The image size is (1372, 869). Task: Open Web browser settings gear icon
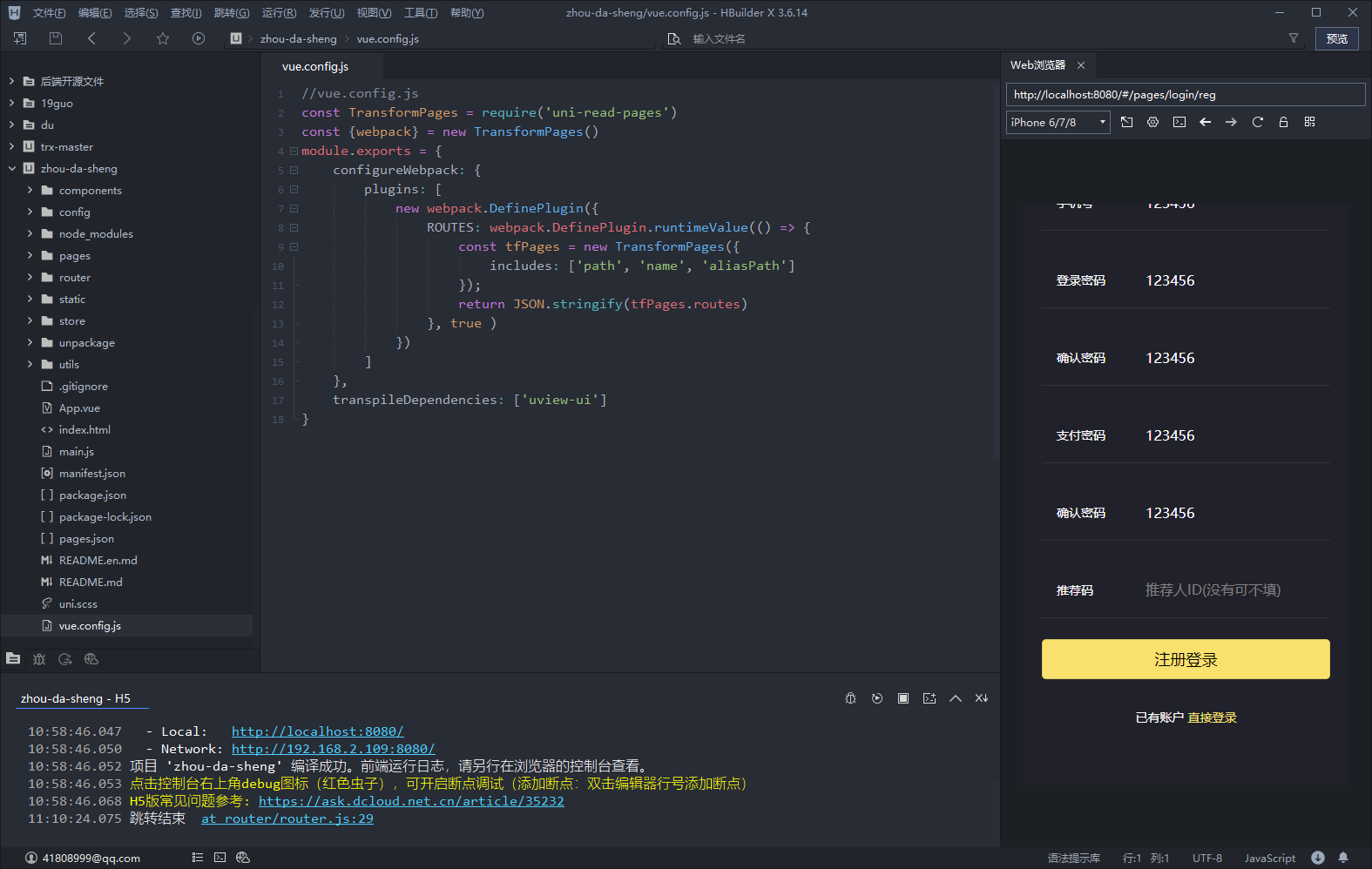(1153, 122)
